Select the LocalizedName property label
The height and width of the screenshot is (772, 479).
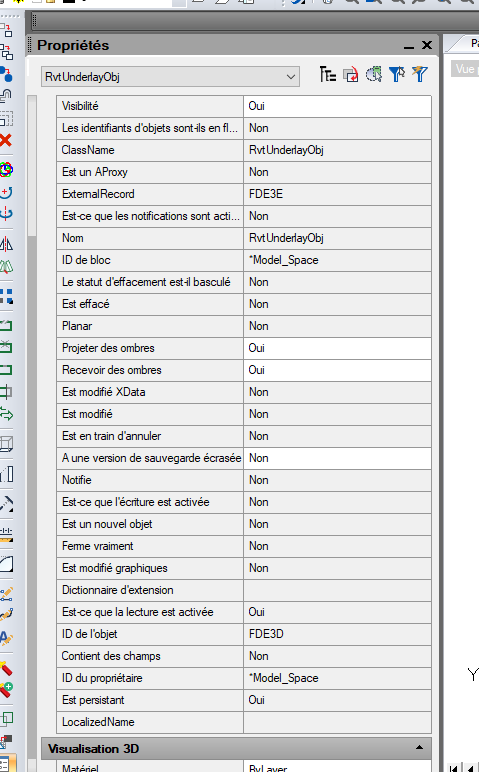click(98, 722)
